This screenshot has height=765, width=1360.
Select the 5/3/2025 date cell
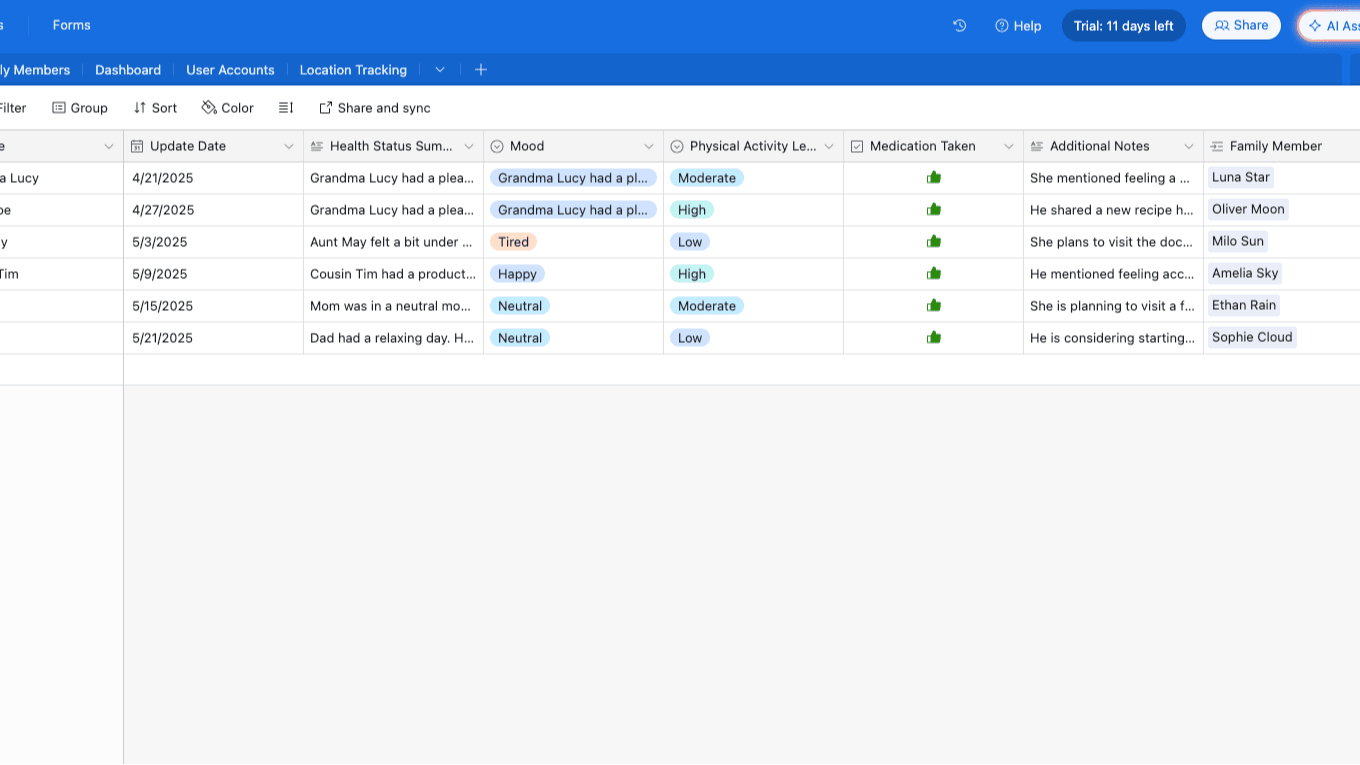point(214,242)
